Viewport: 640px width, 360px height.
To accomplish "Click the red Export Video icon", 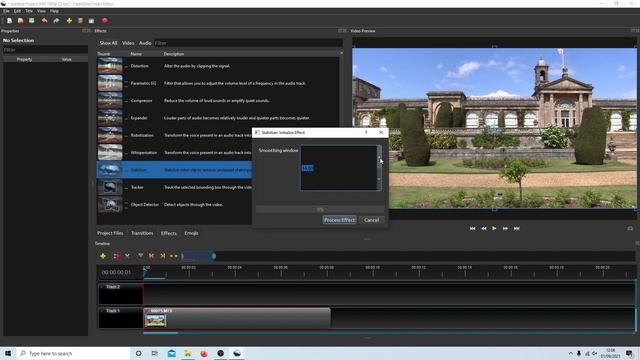I will tap(105, 20).
